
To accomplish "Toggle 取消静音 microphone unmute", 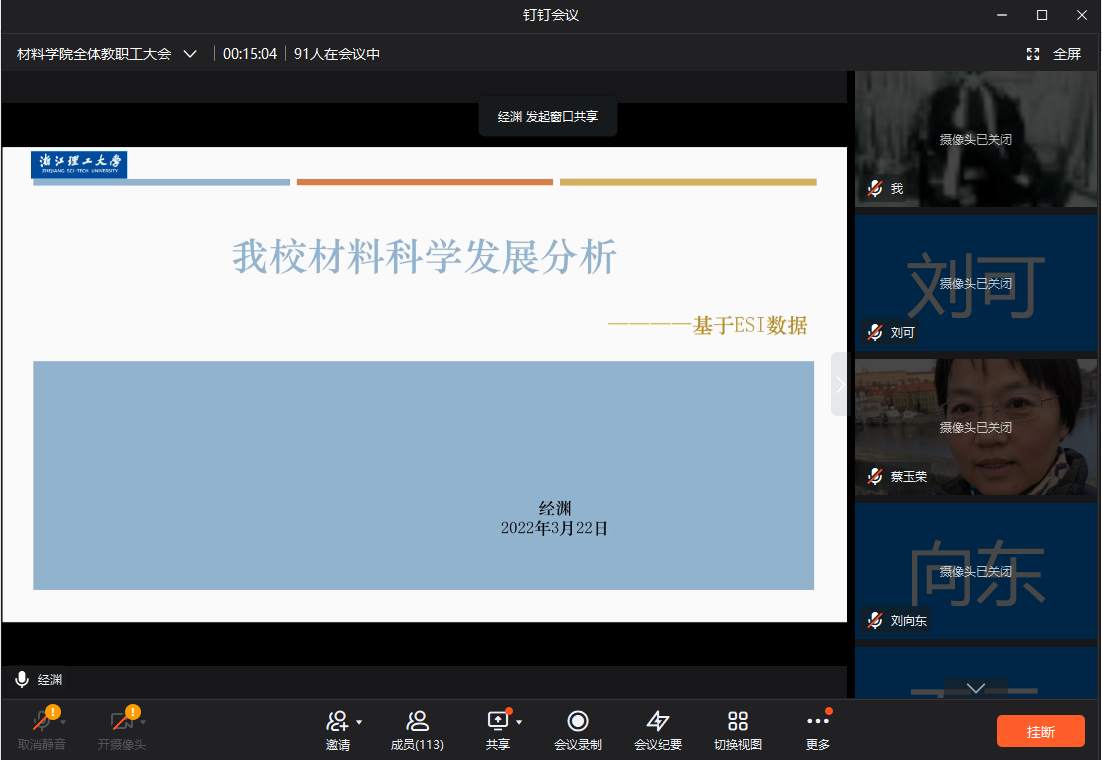I will [x=41, y=721].
